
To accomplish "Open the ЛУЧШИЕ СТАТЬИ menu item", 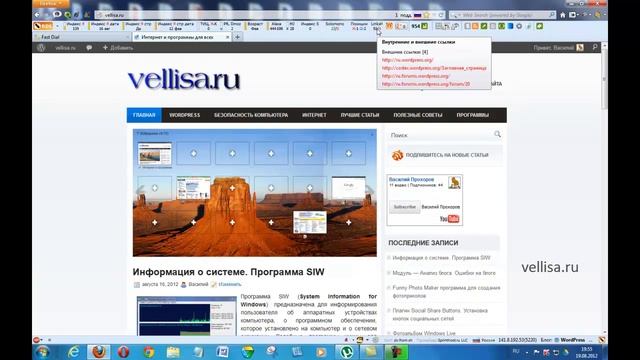I will [x=360, y=115].
